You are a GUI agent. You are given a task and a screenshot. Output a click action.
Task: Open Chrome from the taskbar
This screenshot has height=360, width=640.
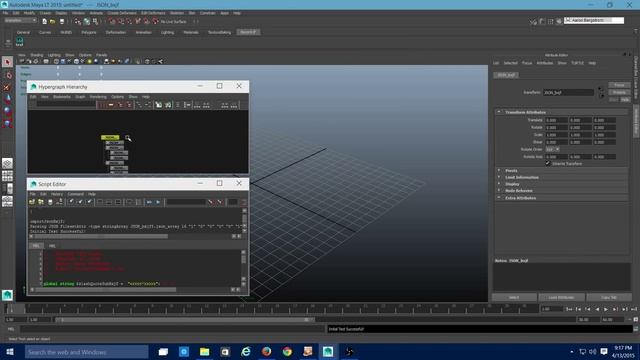[287, 351]
